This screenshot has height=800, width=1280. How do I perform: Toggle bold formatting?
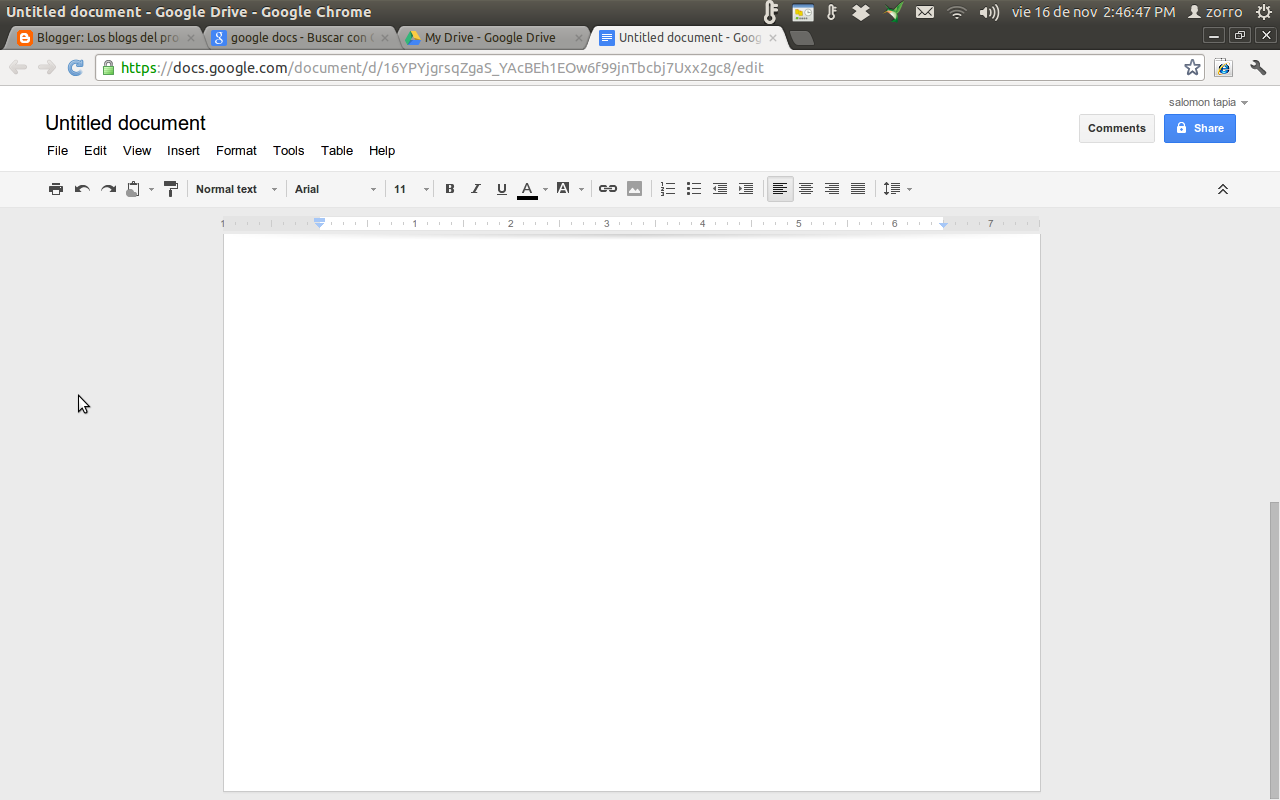(450, 188)
